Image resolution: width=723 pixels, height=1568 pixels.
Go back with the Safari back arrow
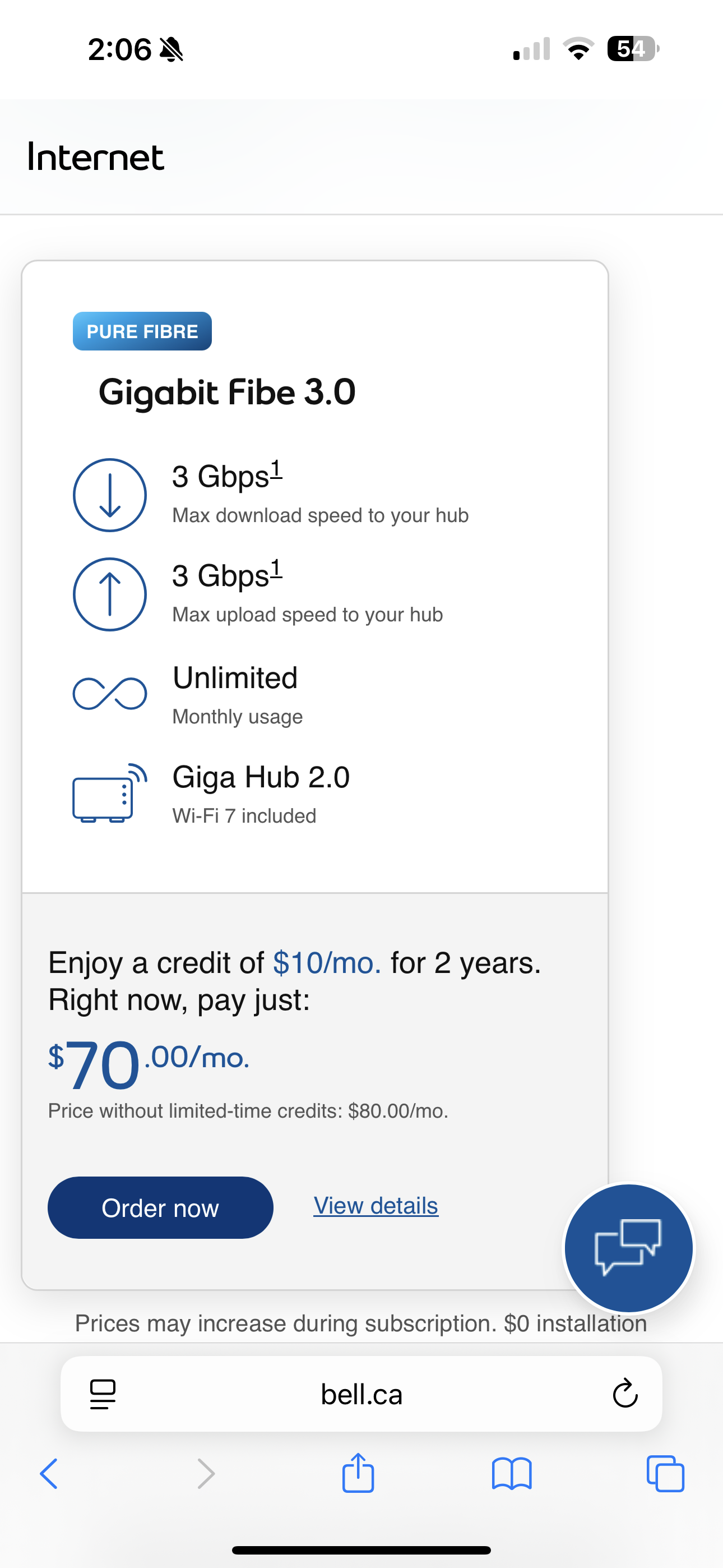click(49, 1474)
